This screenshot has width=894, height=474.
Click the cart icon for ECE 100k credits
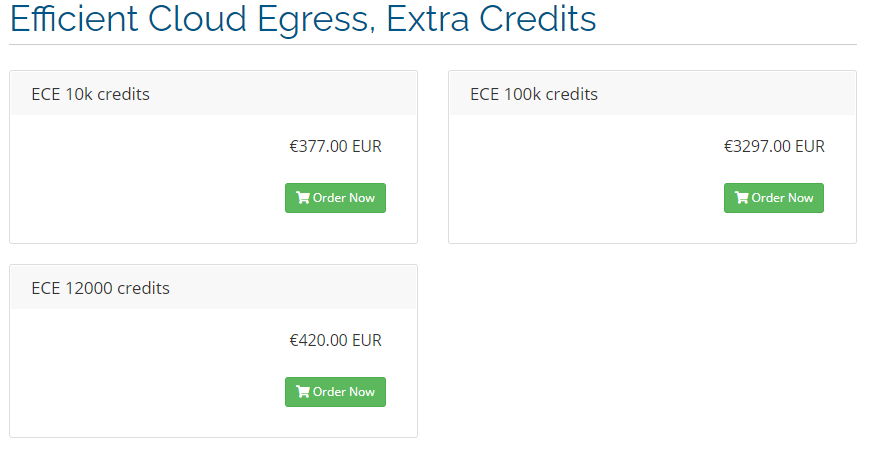coord(741,198)
